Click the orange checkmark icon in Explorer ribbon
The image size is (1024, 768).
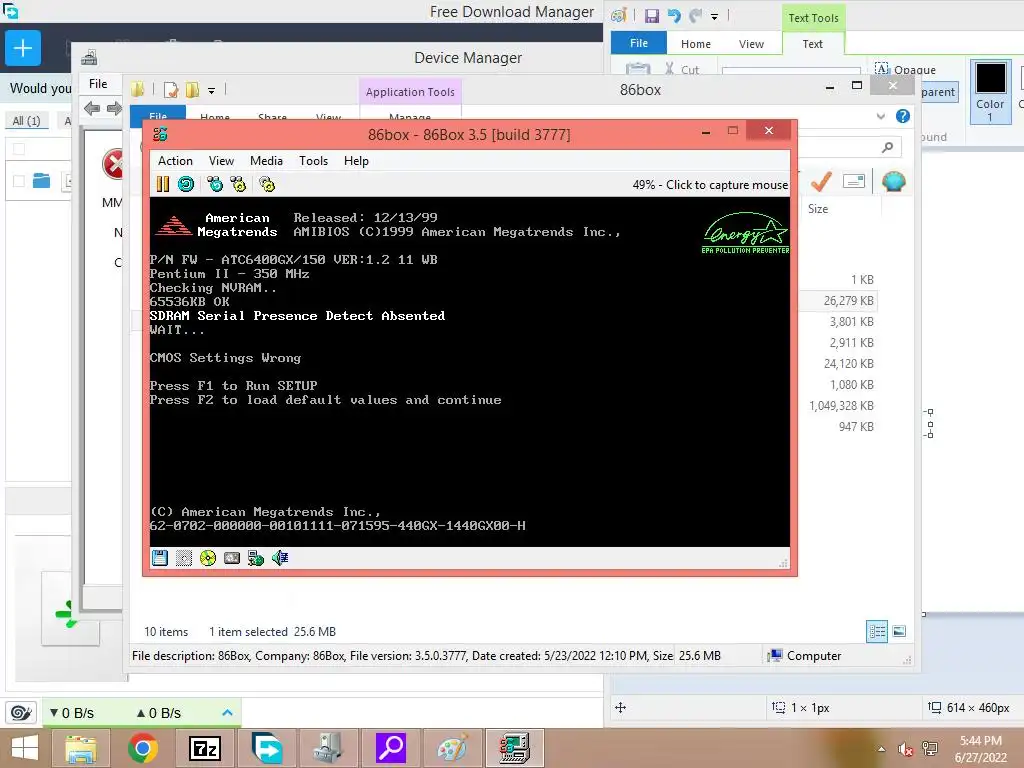tap(821, 182)
